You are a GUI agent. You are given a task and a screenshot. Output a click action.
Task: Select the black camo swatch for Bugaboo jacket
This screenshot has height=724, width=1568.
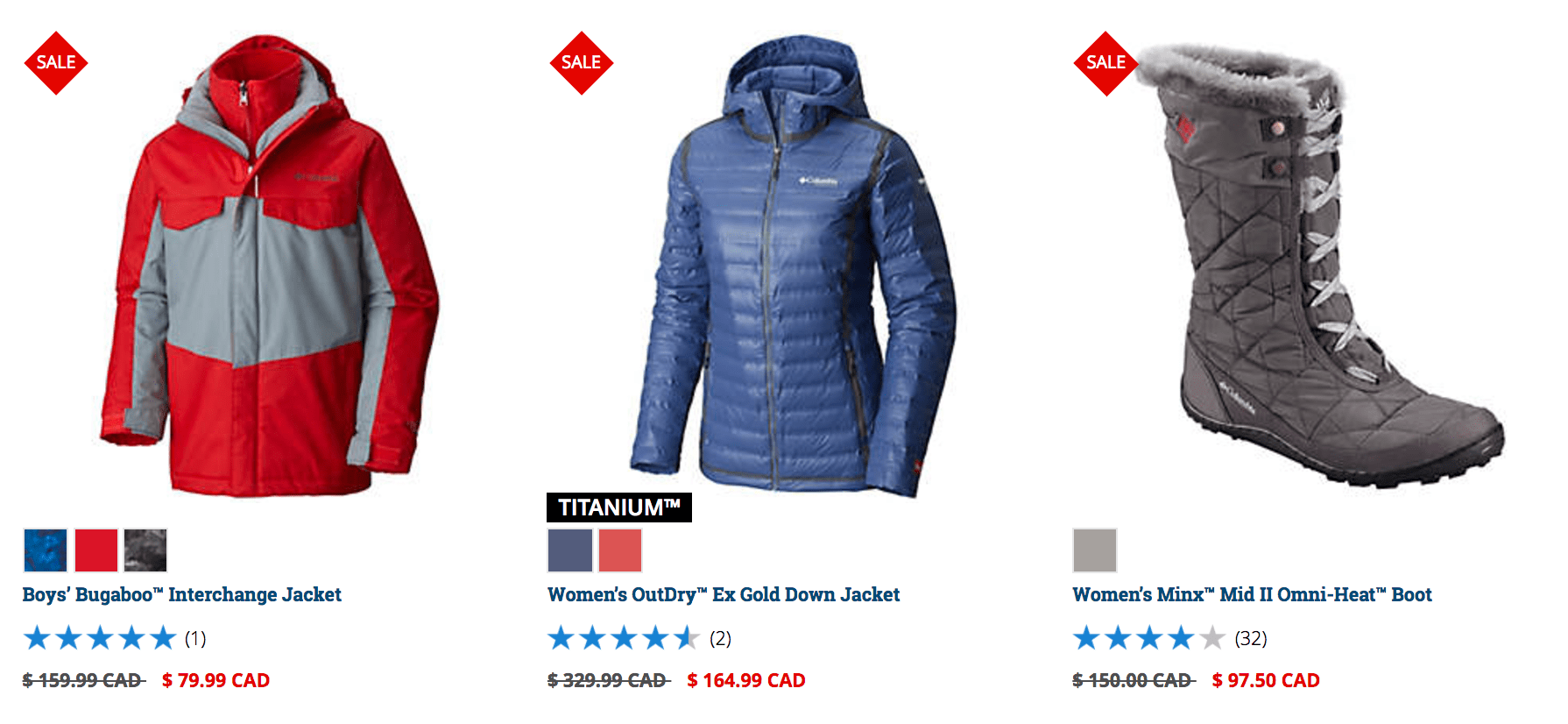coord(145,550)
